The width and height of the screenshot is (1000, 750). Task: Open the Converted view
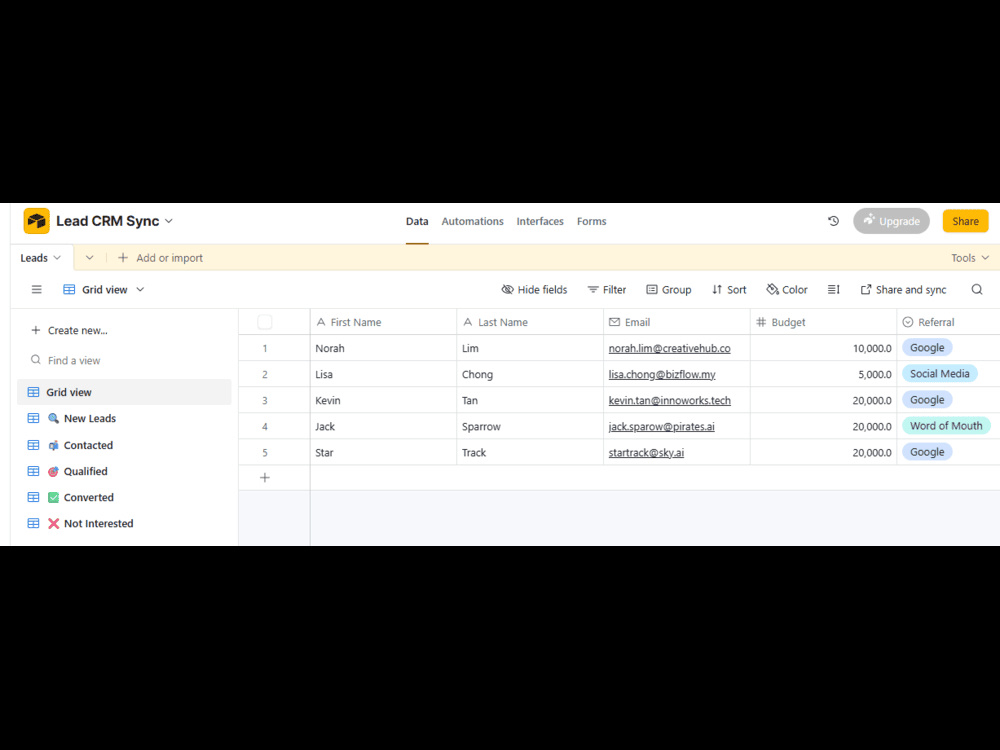click(x=124, y=497)
